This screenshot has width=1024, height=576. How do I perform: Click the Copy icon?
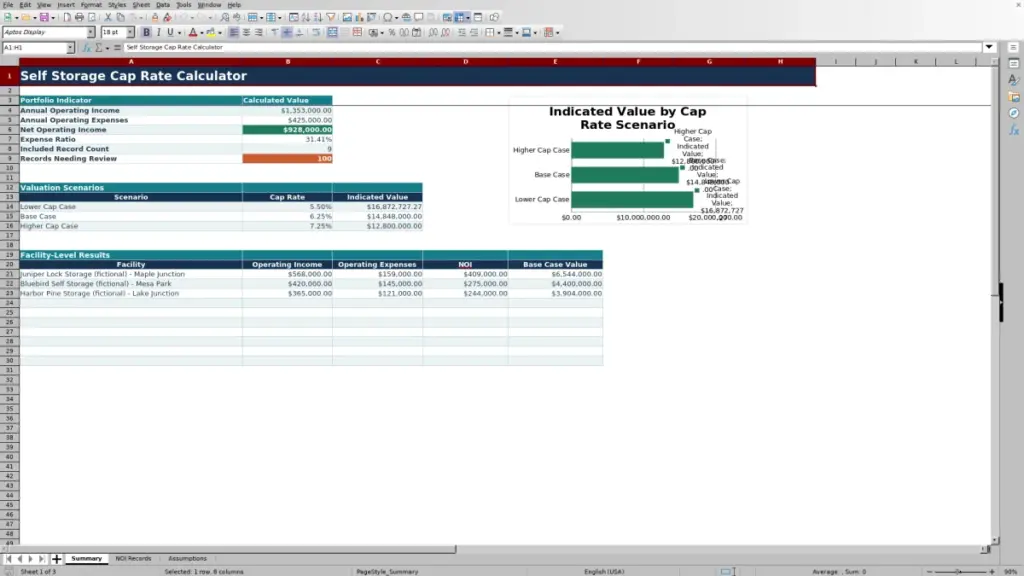pyautogui.click(x=120, y=18)
